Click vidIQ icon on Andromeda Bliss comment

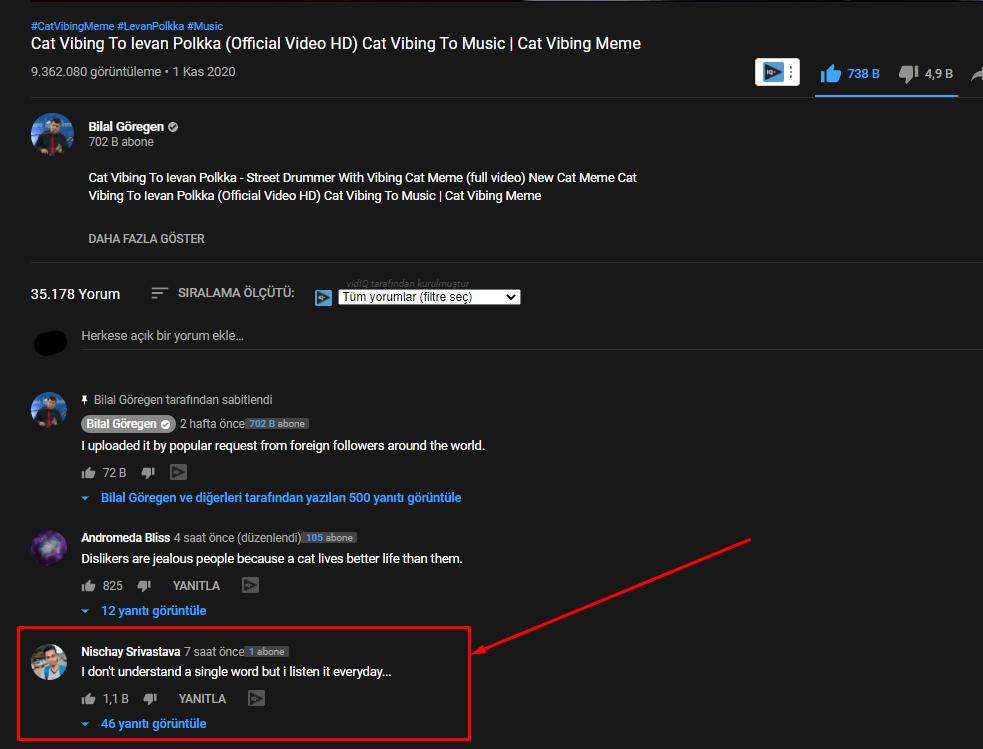coord(251,585)
